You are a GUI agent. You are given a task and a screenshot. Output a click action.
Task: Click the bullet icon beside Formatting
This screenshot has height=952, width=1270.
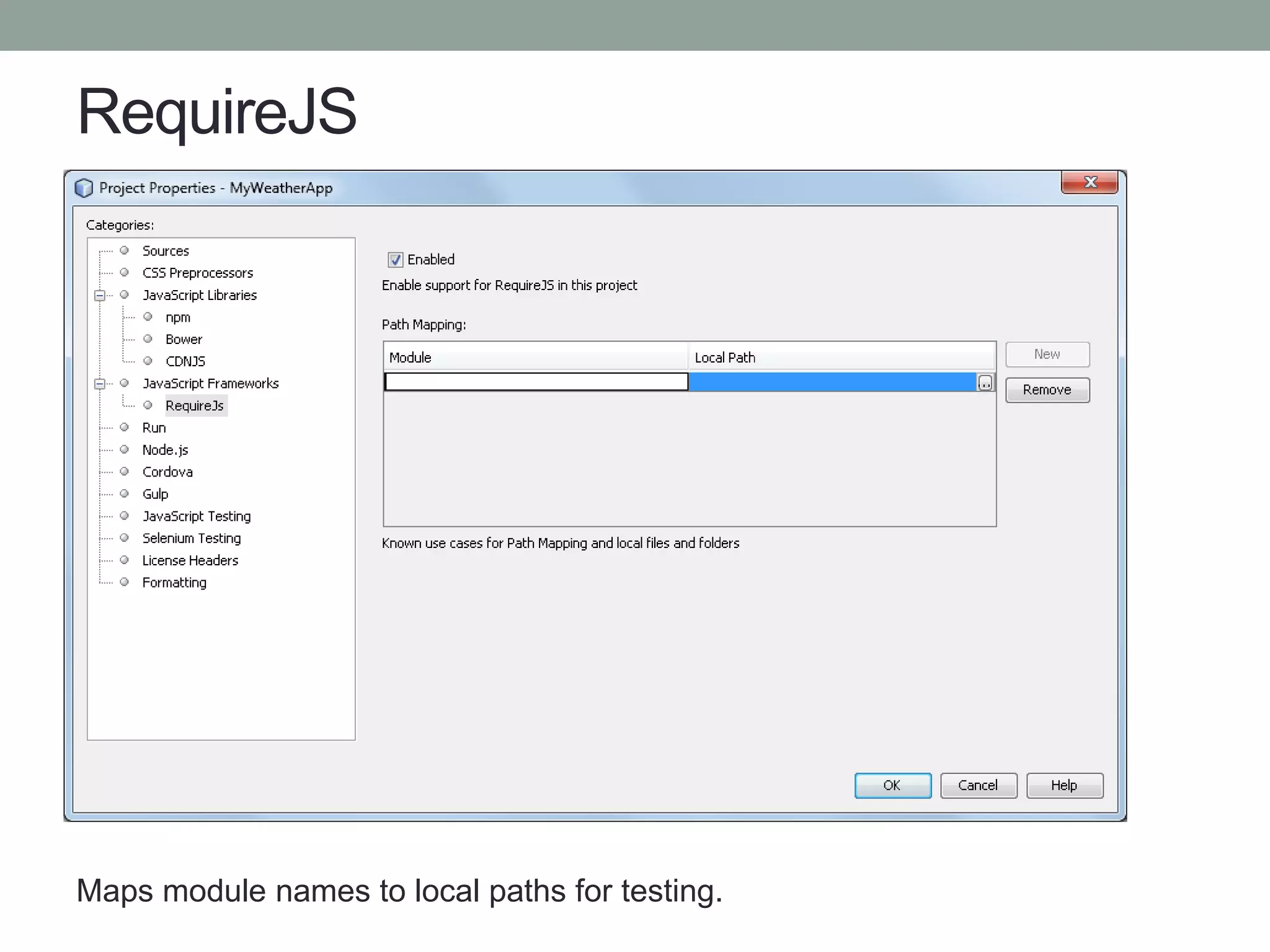124,582
